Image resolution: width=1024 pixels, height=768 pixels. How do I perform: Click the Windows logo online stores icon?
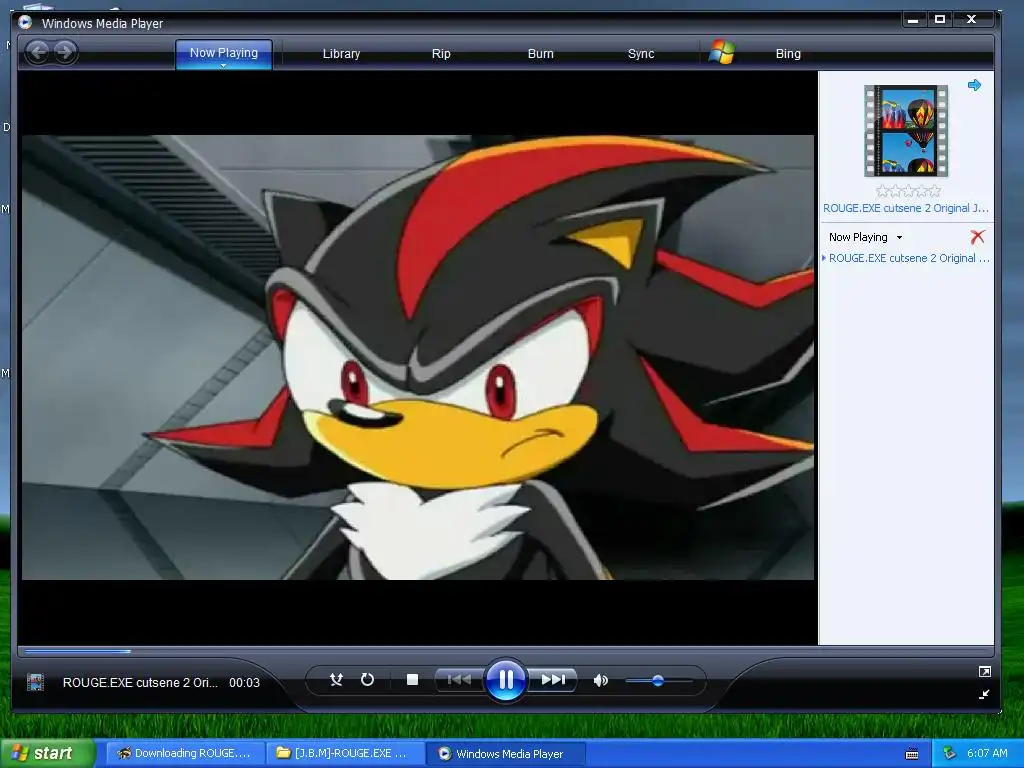(722, 52)
